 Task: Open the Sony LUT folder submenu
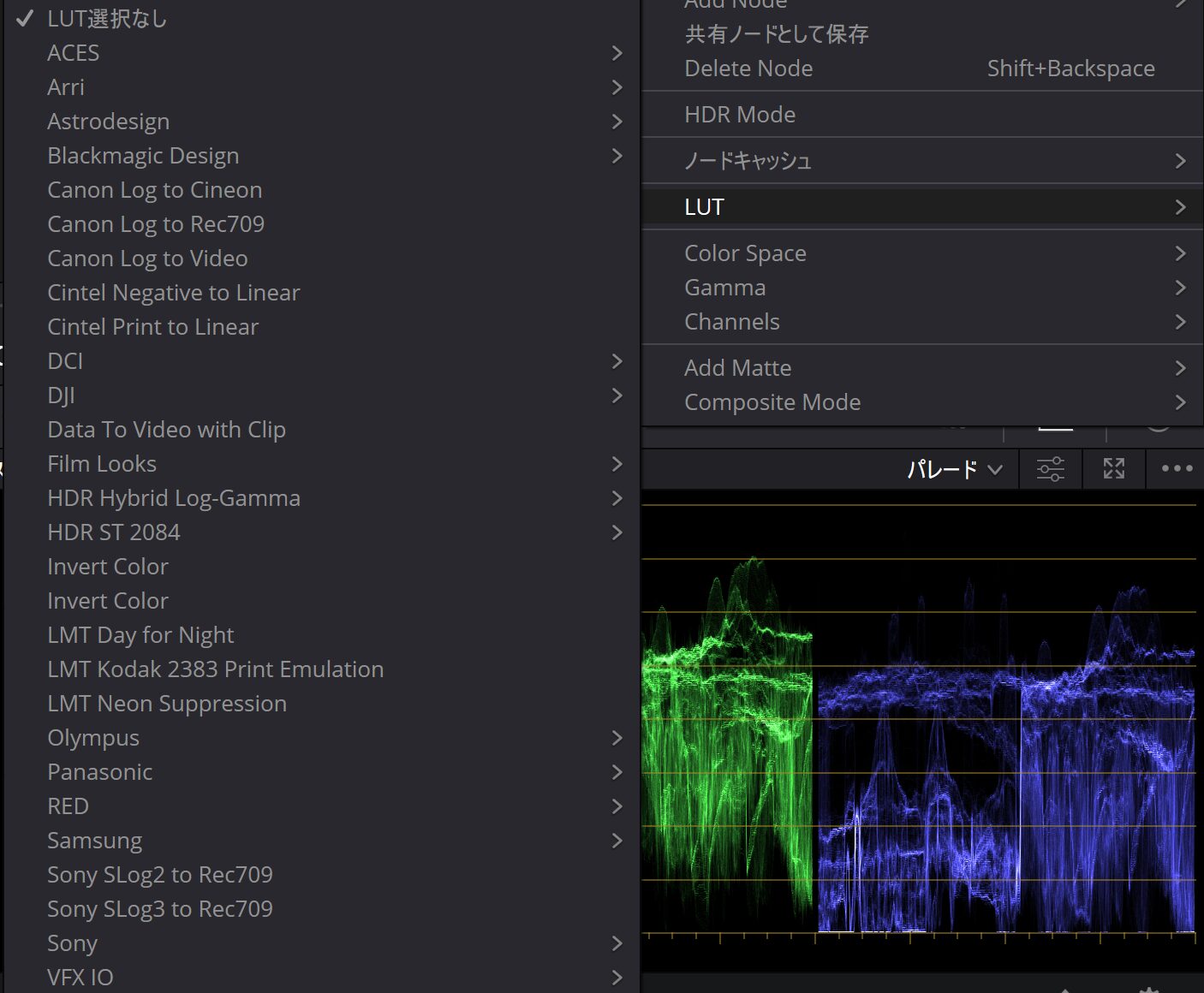point(322,943)
